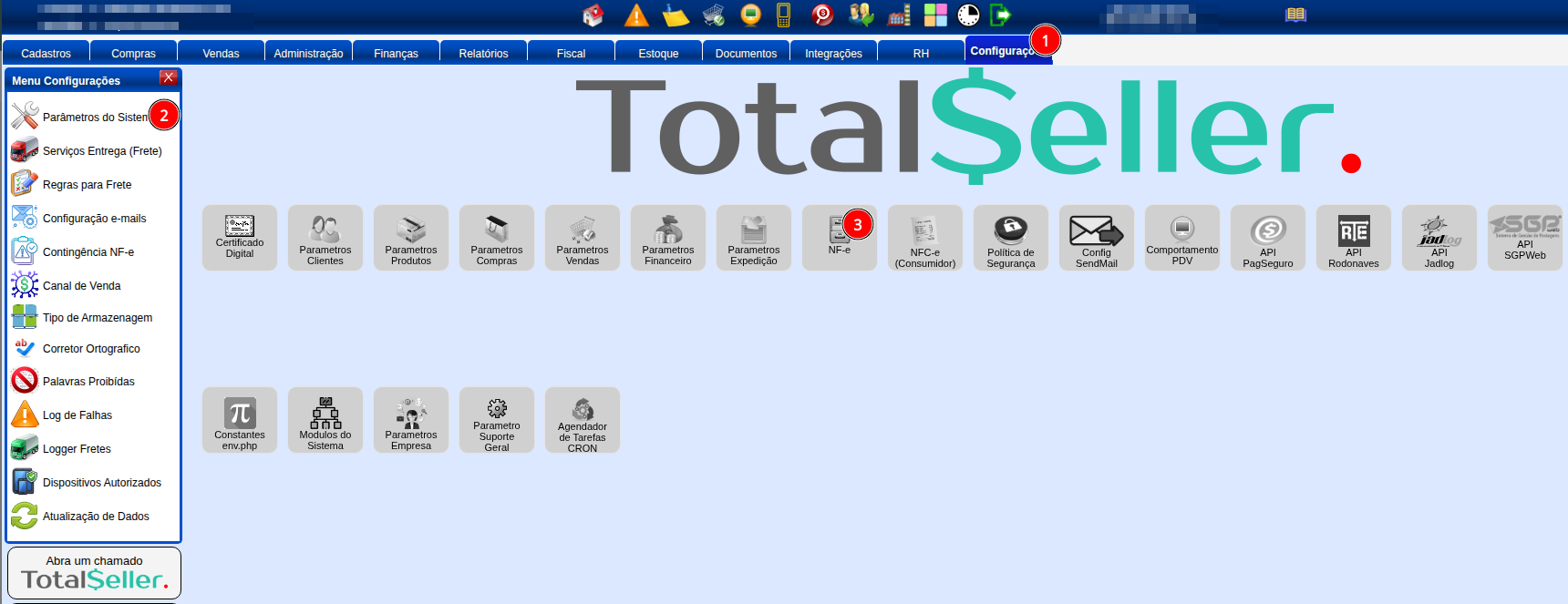The height and width of the screenshot is (604, 1568).
Task: Open Parametros Clientes tile
Action: pyautogui.click(x=325, y=238)
